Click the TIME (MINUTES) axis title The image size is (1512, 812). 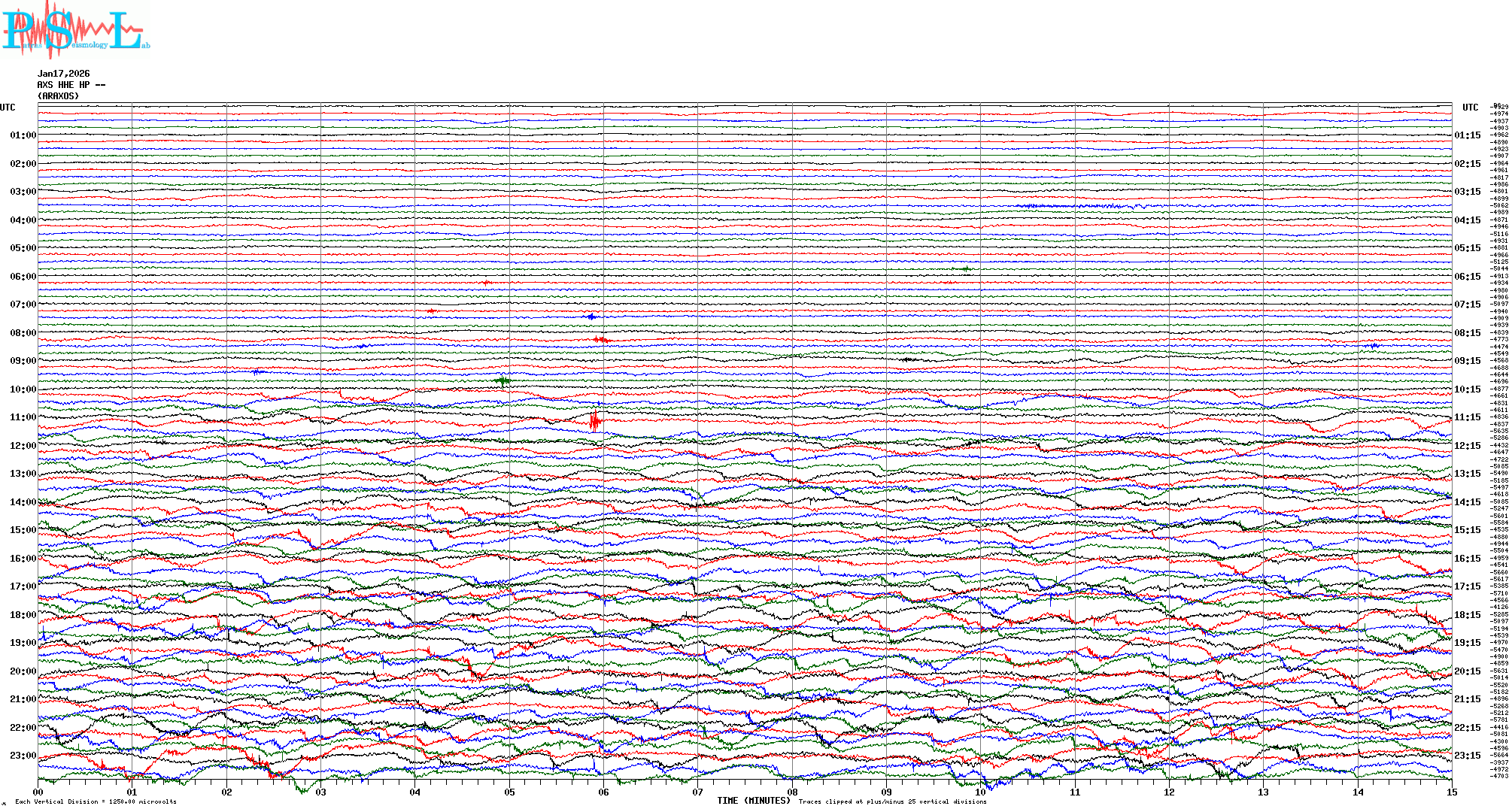click(753, 801)
